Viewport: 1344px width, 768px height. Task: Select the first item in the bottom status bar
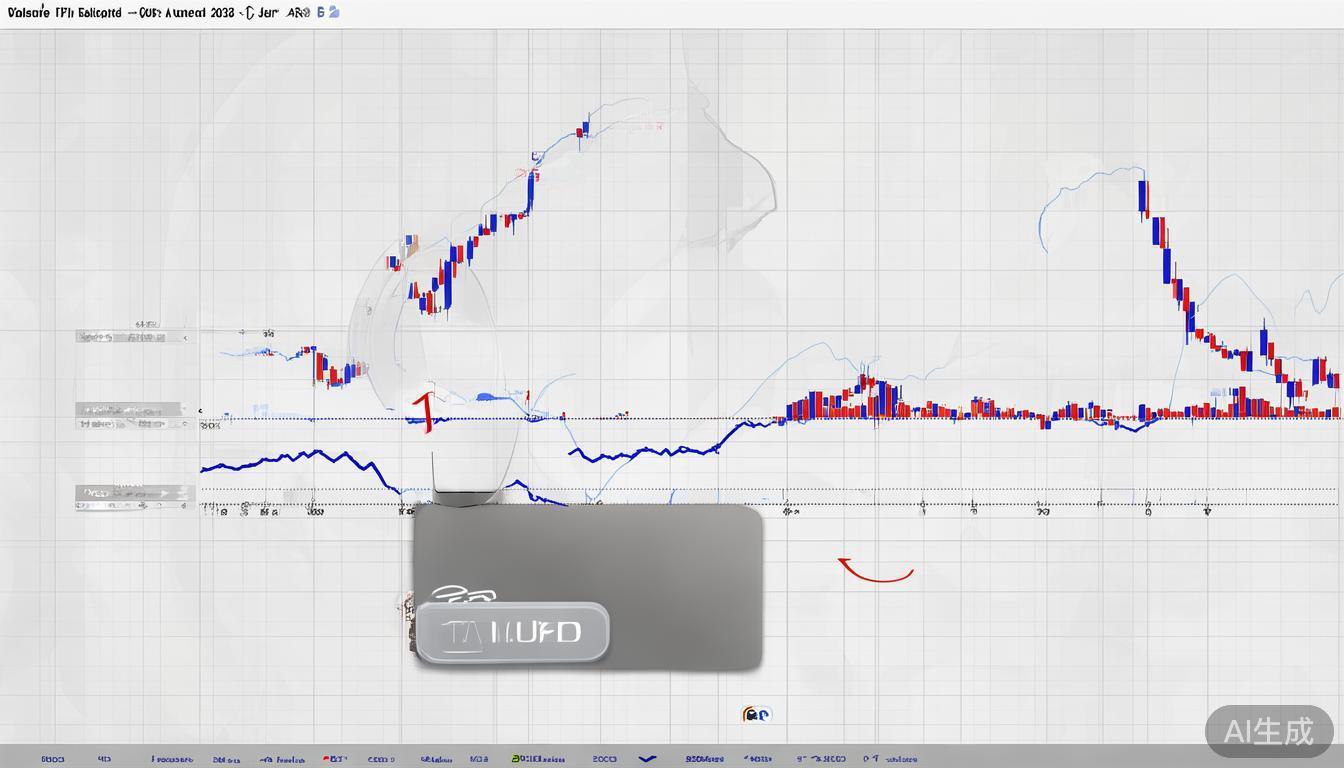(52, 759)
